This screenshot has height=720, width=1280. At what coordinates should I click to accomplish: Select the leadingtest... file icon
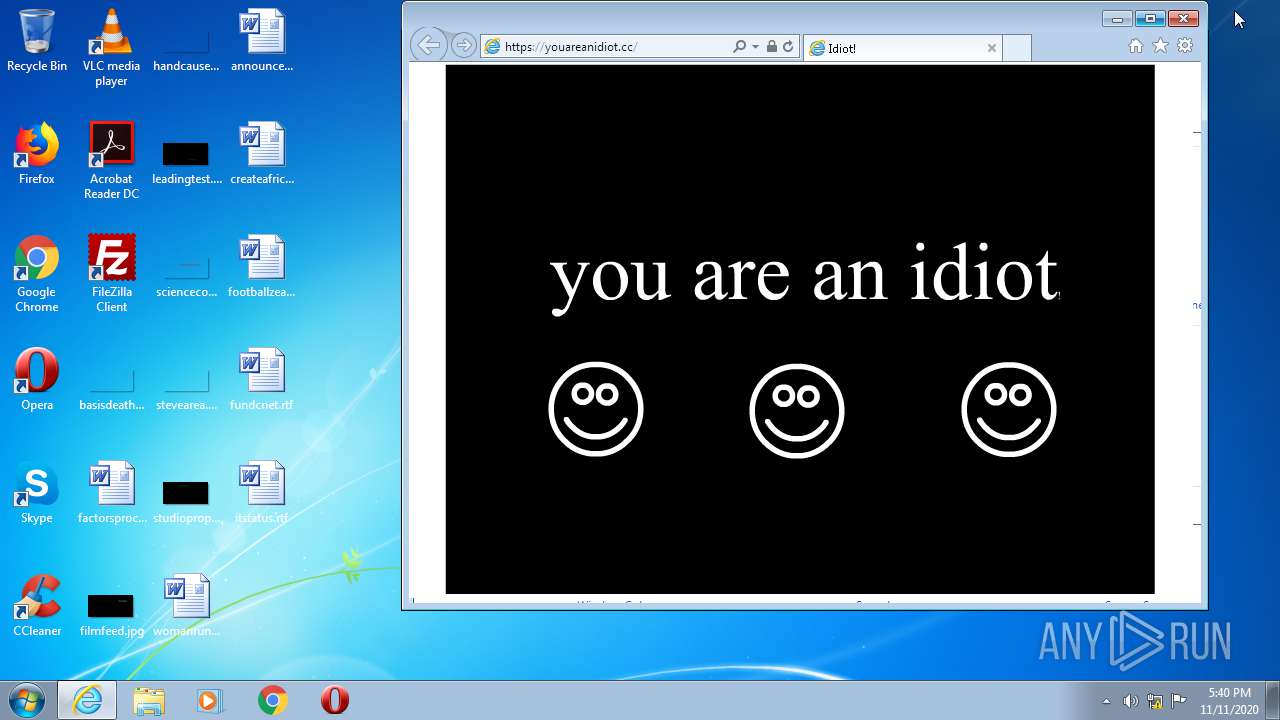[186, 161]
